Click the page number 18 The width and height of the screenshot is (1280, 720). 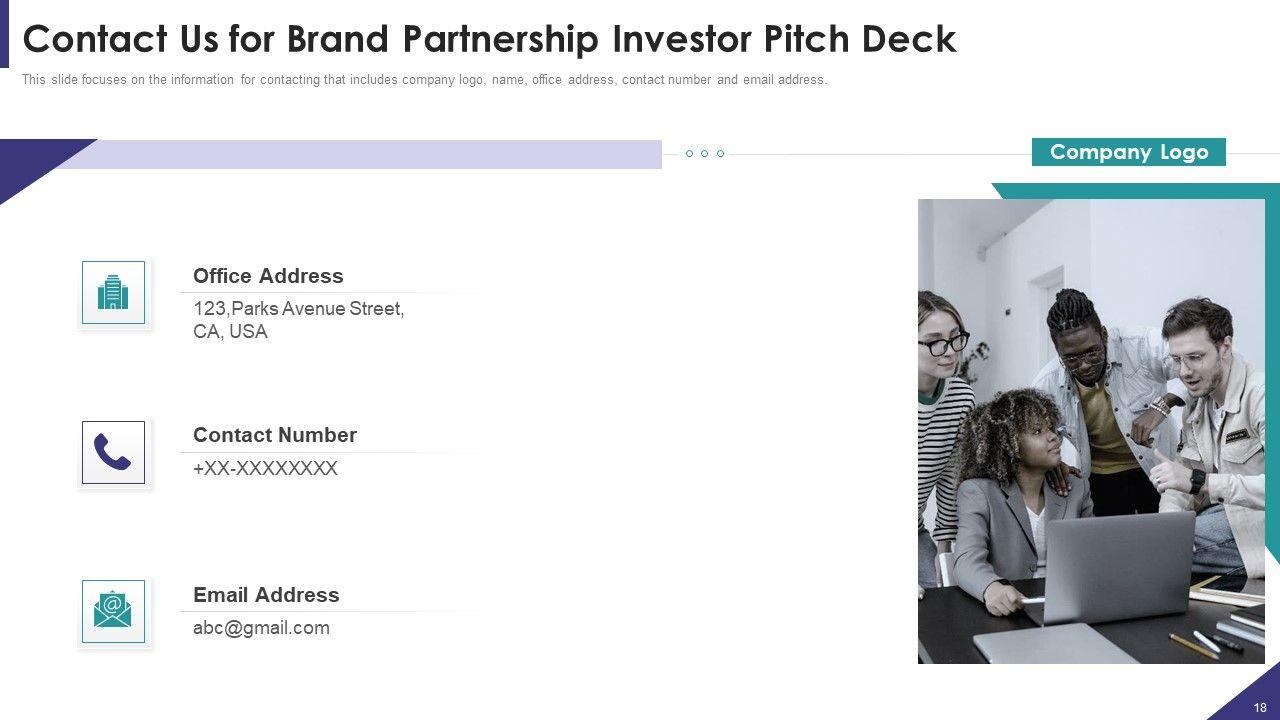1260,708
